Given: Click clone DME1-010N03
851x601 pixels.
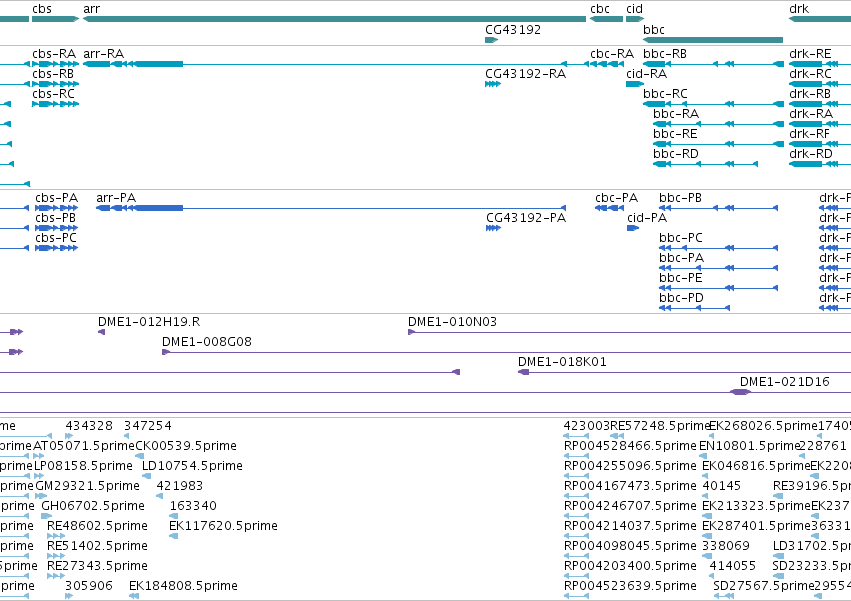Looking at the screenshot, I should tap(630, 332).
